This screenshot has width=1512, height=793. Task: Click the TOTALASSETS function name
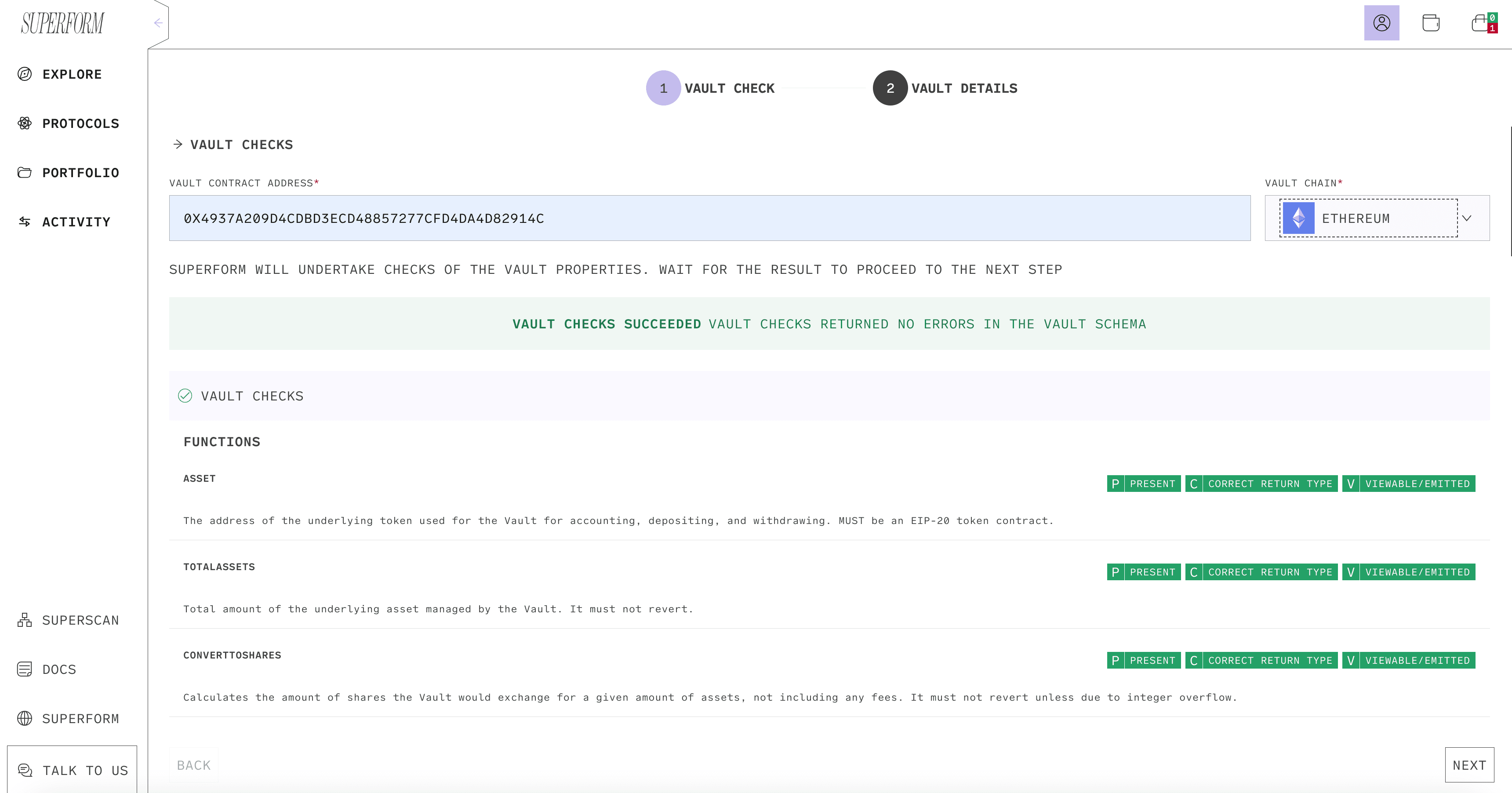pos(219,567)
